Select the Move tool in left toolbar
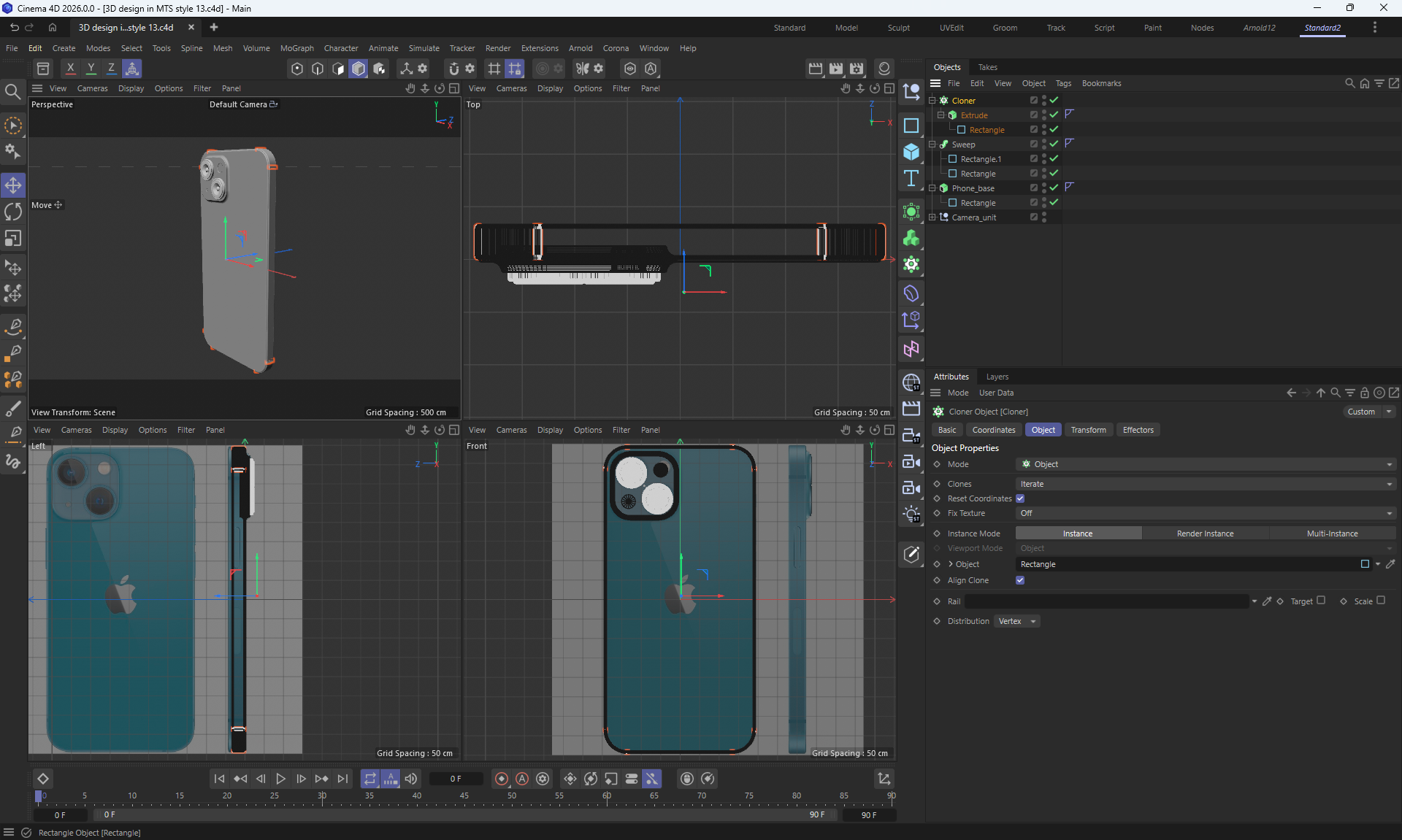This screenshot has height=840, width=1402. pyautogui.click(x=13, y=185)
